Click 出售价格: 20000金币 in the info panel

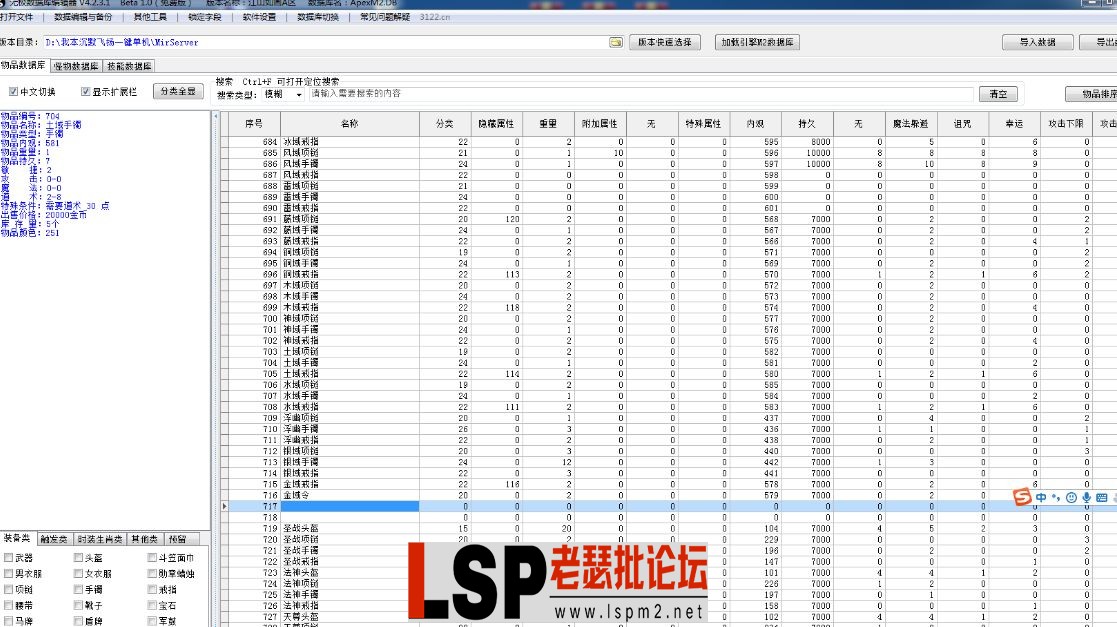43,215
